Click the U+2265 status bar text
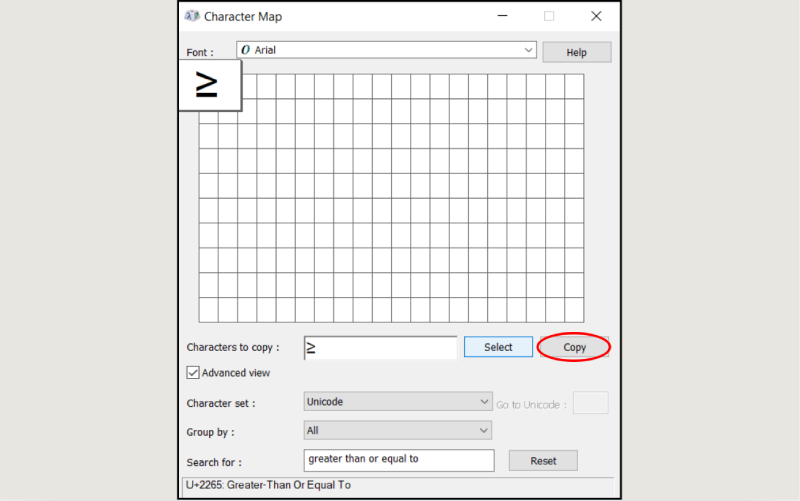The height and width of the screenshot is (501, 800). (268, 485)
